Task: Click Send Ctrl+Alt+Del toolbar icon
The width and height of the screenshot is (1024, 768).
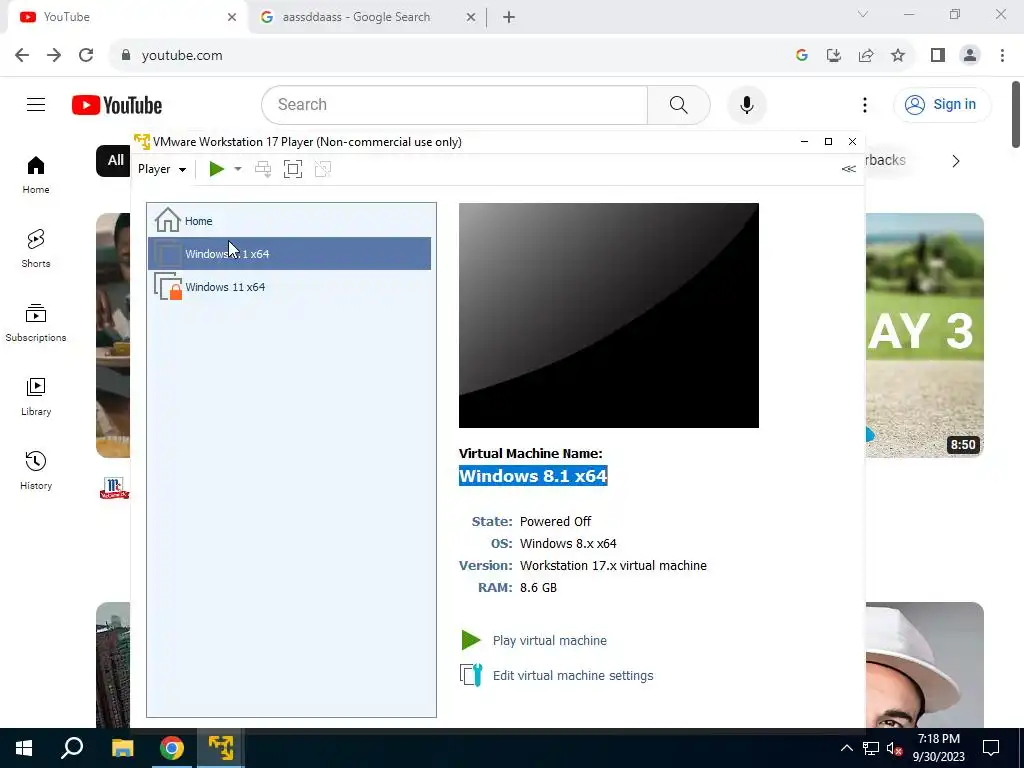Action: pos(263,169)
